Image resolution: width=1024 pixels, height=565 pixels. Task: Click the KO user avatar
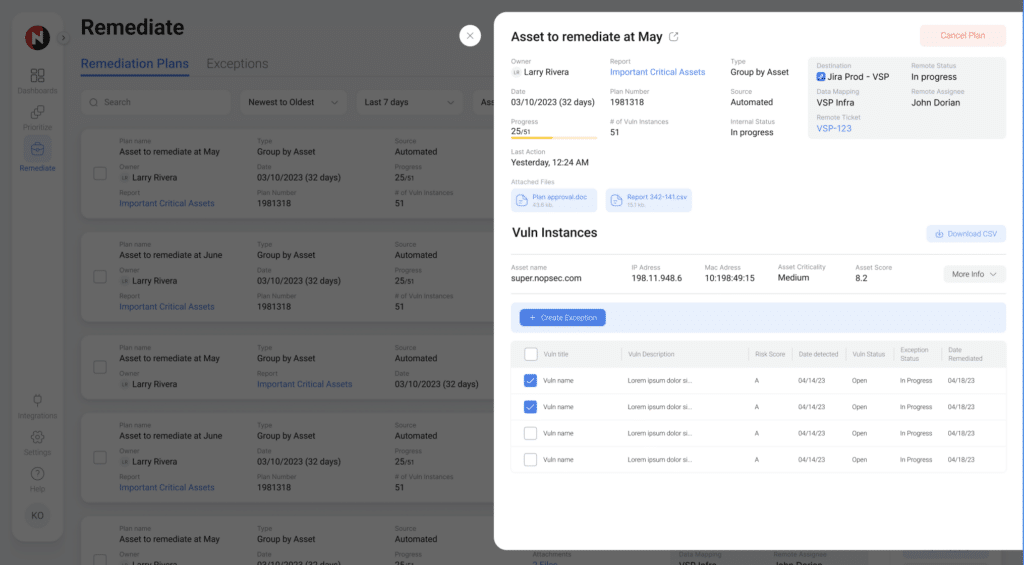click(37, 515)
